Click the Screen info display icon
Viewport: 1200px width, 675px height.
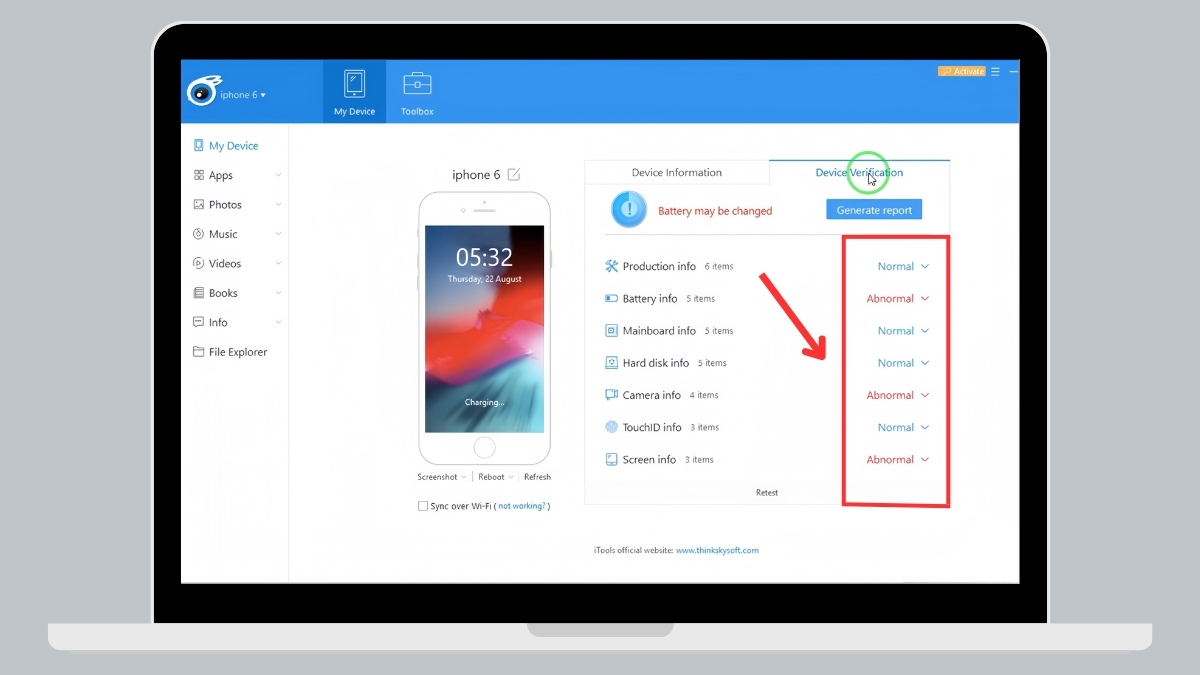612,459
